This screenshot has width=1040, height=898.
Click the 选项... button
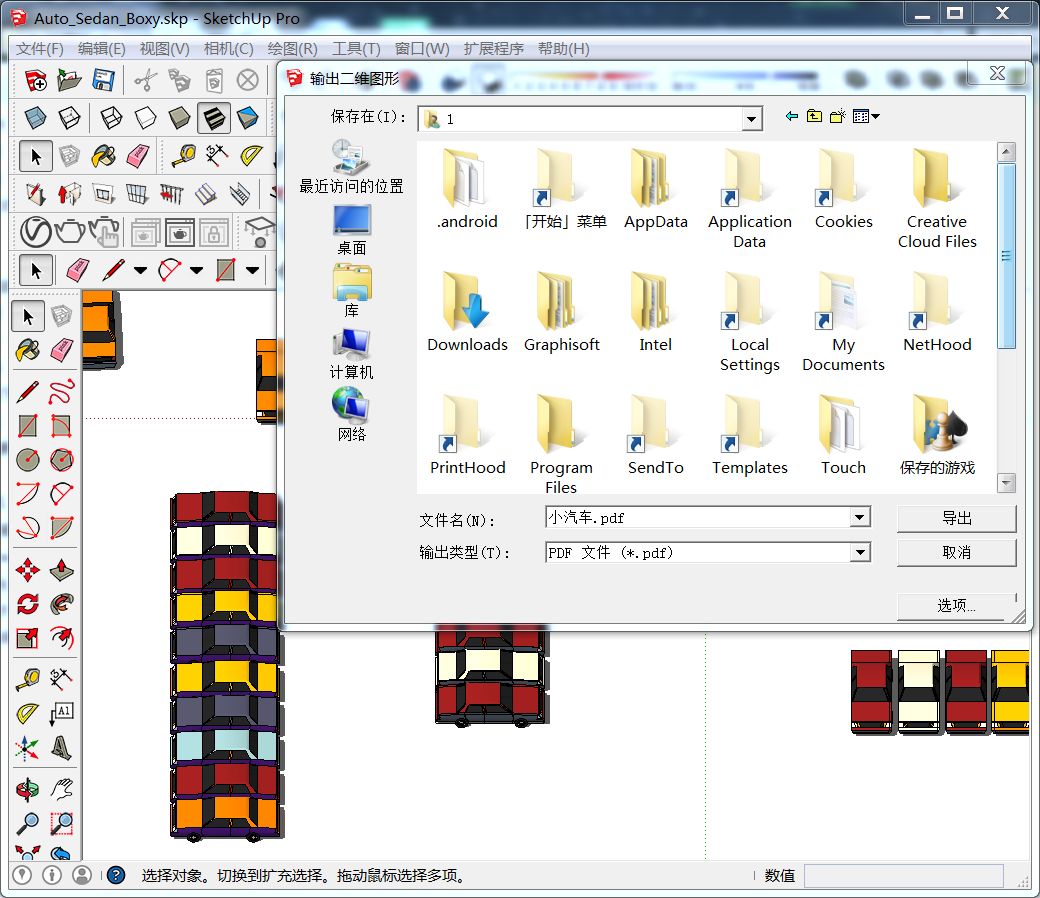click(956, 605)
